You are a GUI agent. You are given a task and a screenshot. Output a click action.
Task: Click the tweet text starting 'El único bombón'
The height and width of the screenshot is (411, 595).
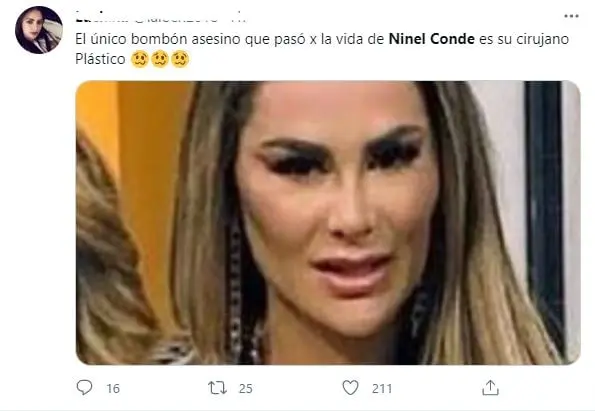point(322,49)
